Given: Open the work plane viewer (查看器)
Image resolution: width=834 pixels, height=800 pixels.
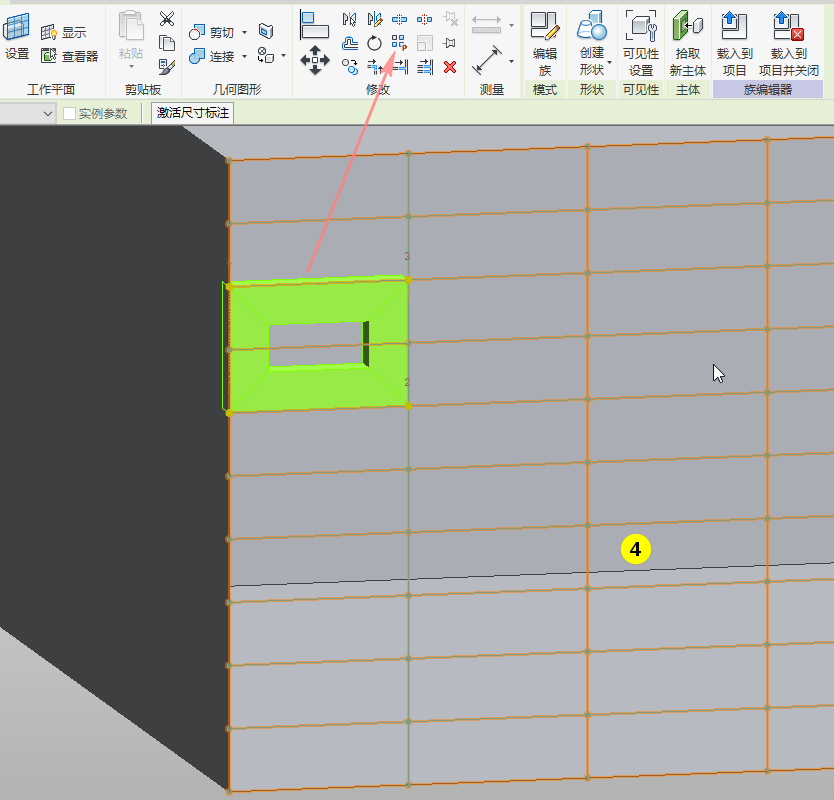Looking at the screenshot, I should tap(70, 56).
